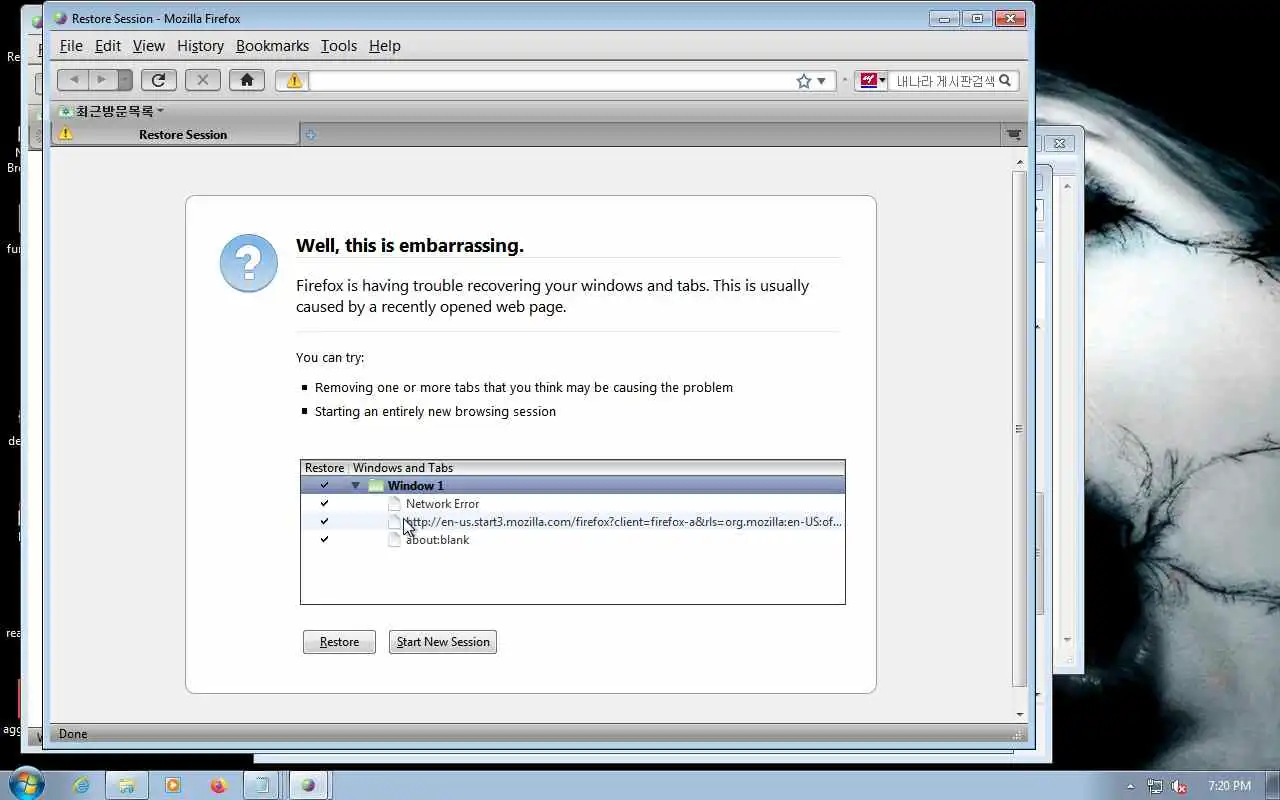Open the Windows Start menu

click(26, 784)
